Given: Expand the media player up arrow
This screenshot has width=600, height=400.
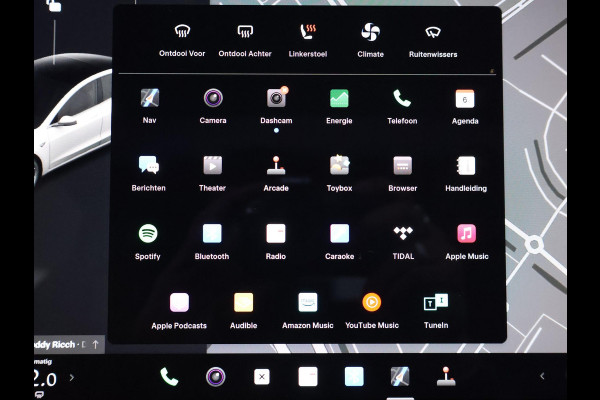Looking at the screenshot, I should click(96, 344).
